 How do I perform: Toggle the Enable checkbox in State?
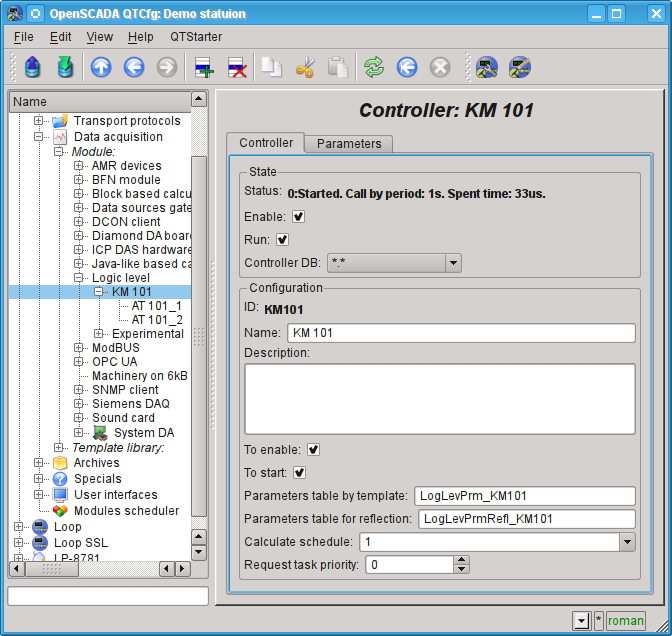pos(298,216)
